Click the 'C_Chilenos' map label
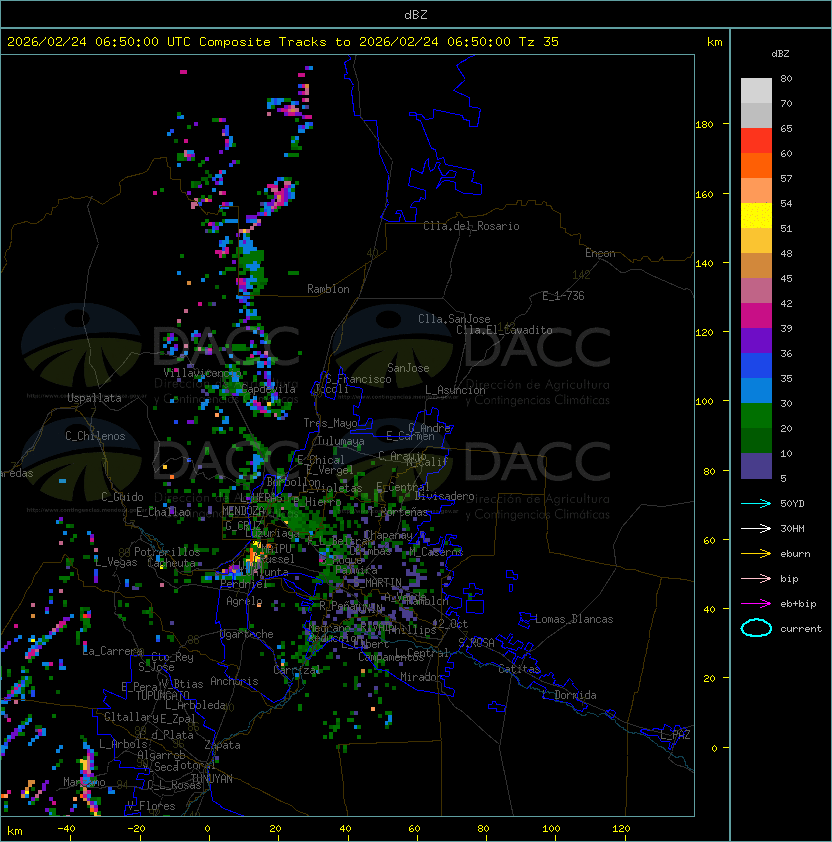832x842 pixels. pos(95,436)
